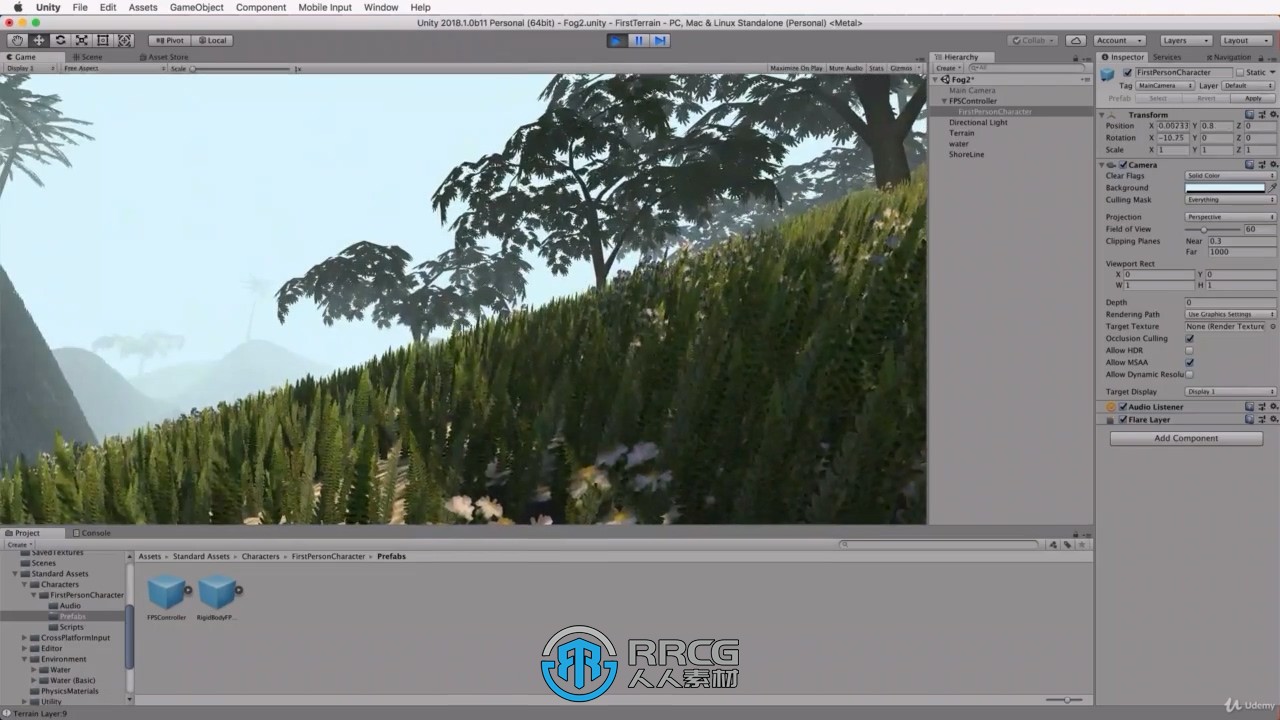Click the FPSController prefab asset
Screen dimensions: 1280x720
click(x=166, y=598)
